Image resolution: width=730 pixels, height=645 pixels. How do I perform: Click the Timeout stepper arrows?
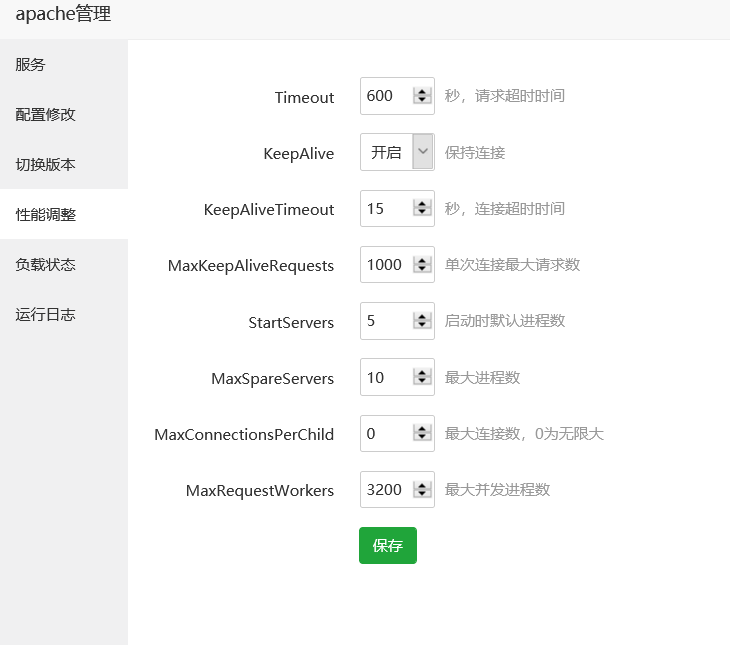click(x=422, y=95)
